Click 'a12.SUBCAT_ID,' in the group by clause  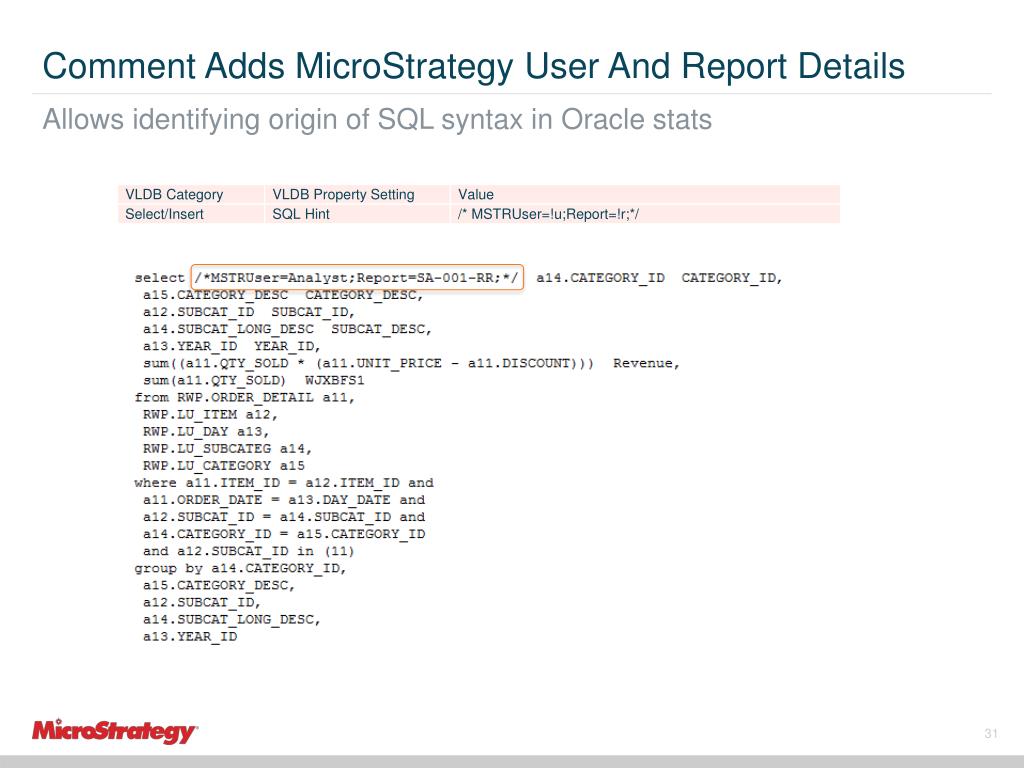pyautogui.click(x=202, y=602)
